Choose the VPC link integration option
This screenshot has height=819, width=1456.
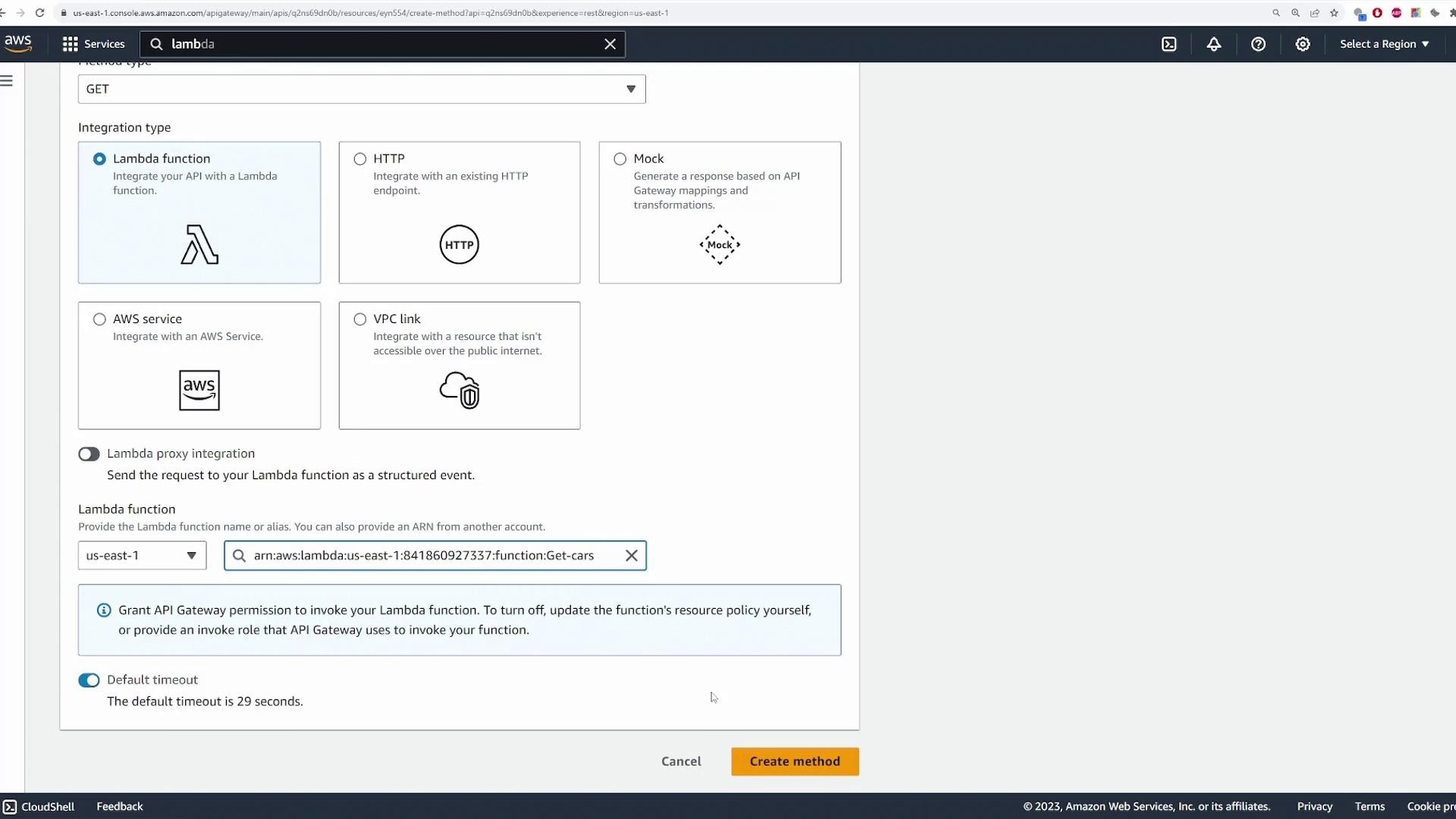pos(360,319)
